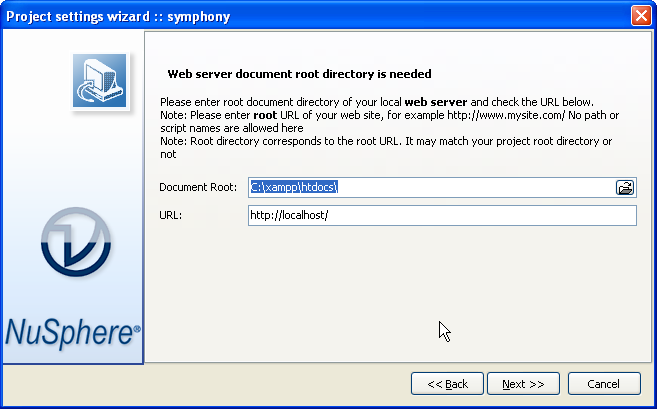Click the computer wizard icon at top left

(99, 81)
